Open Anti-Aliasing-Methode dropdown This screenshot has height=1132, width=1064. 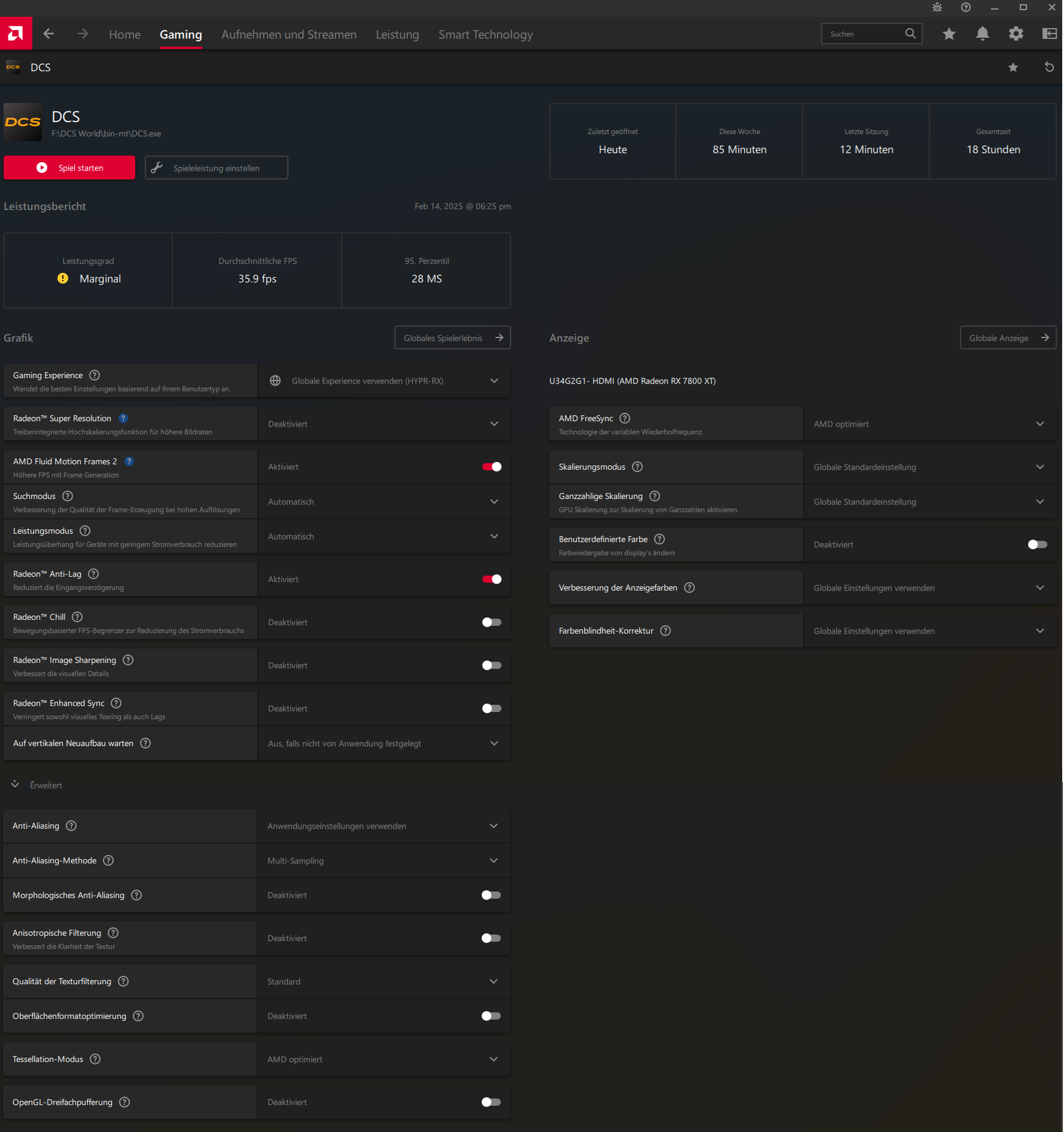(384, 860)
